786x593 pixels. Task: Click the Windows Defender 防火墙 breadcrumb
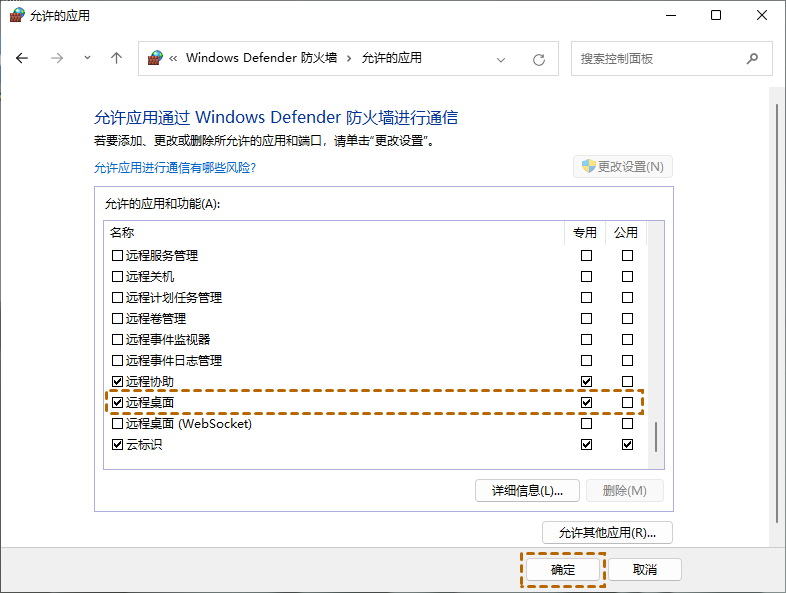261,58
